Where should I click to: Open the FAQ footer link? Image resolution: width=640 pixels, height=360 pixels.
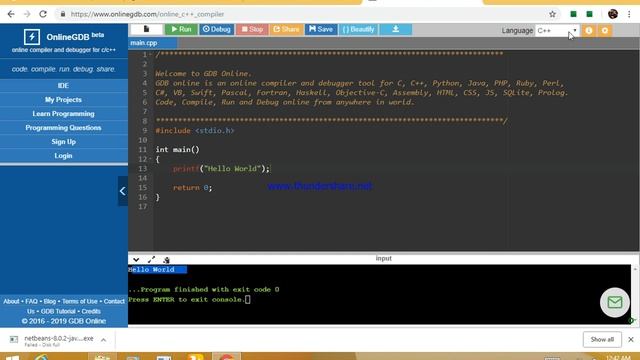pyautogui.click(x=31, y=301)
